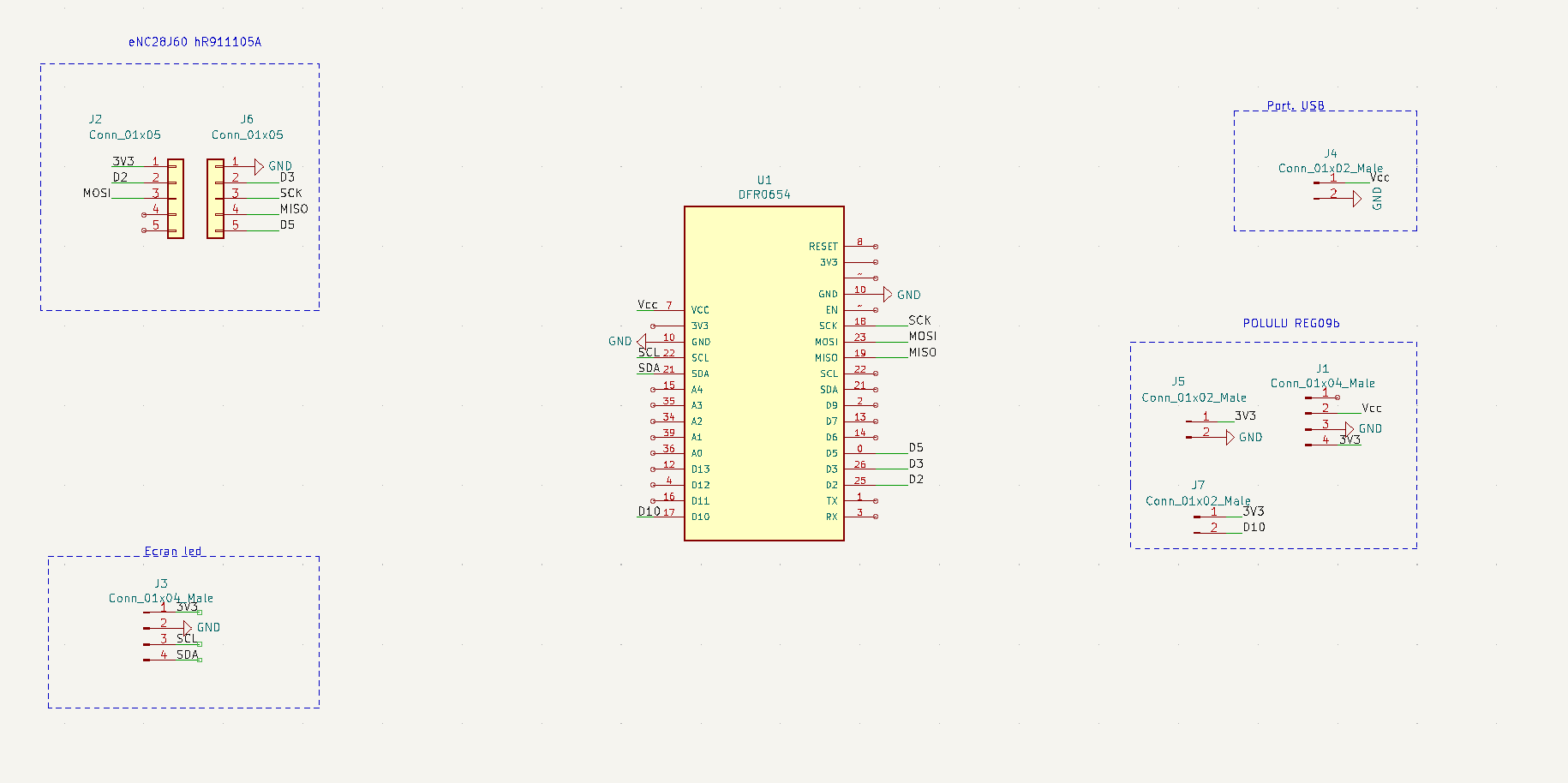Click the EN pin name inside U1
This screenshot has width=1568, height=783.
(832, 310)
